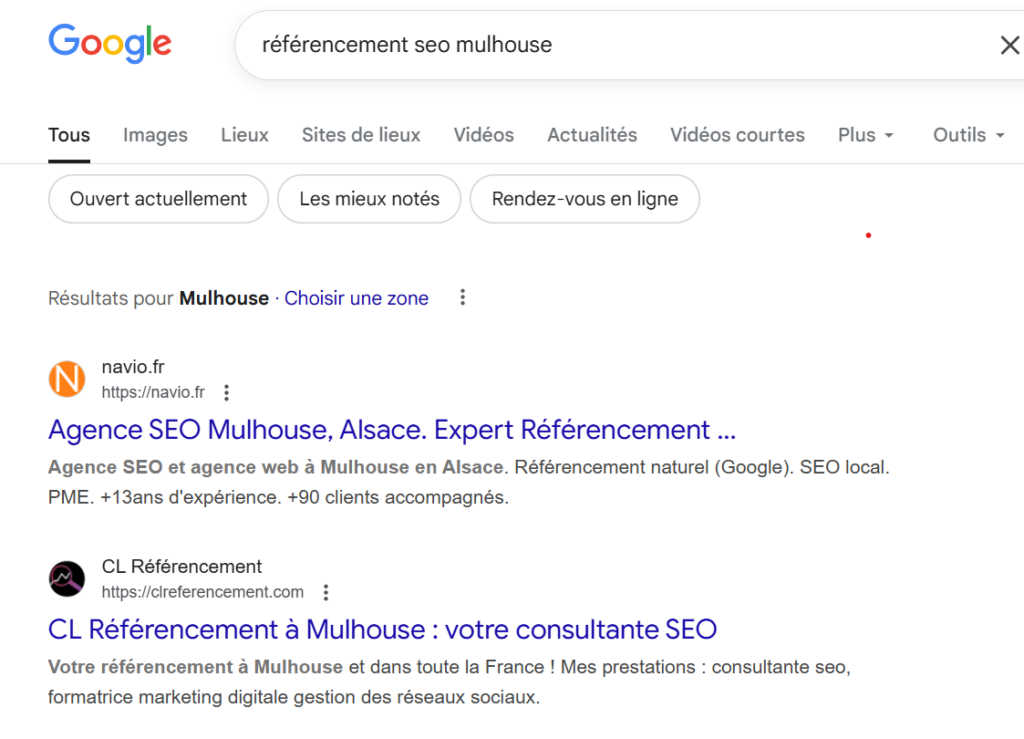This screenshot has width=1024, height=739.
Task: Switch to the Images tab
Action: click(155, 135)
